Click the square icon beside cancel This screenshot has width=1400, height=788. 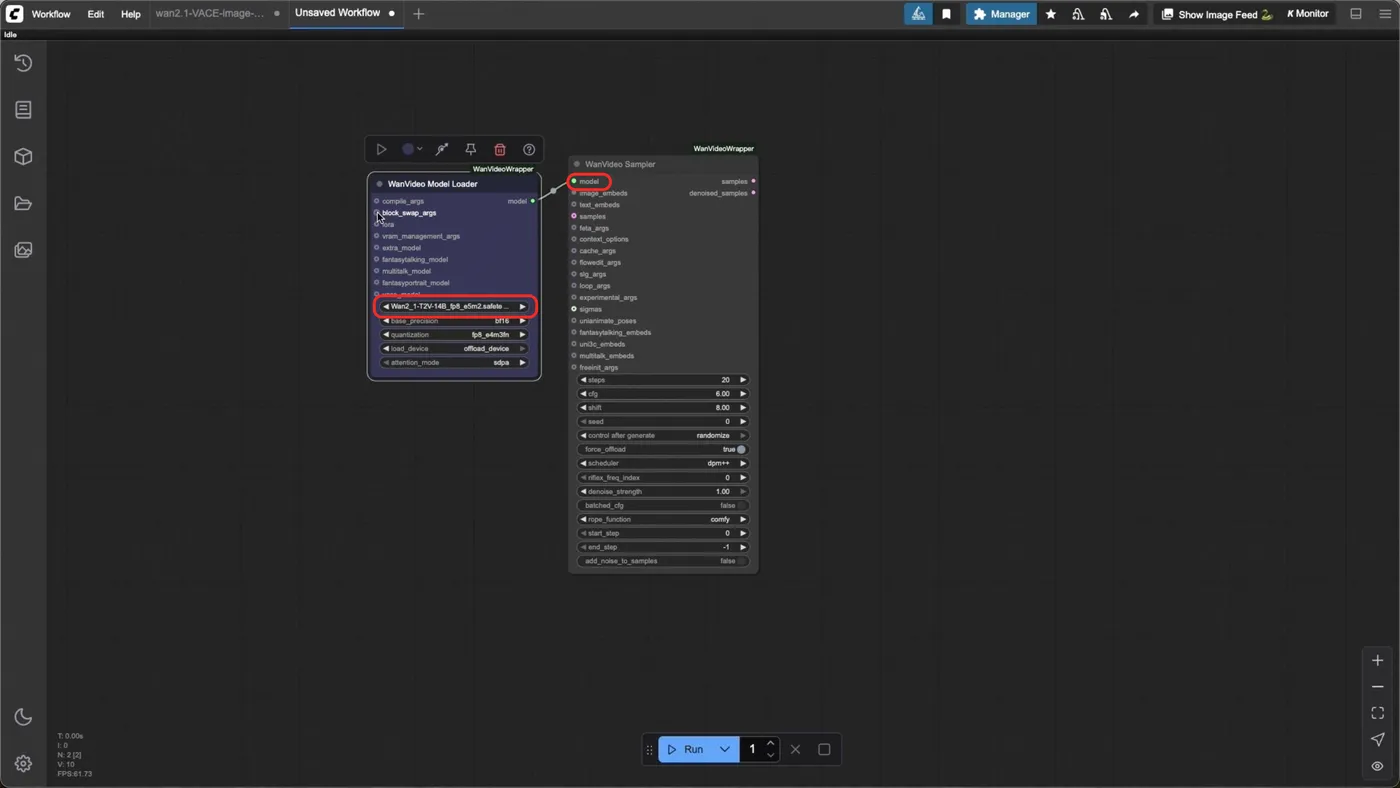(x=824, y=749)
